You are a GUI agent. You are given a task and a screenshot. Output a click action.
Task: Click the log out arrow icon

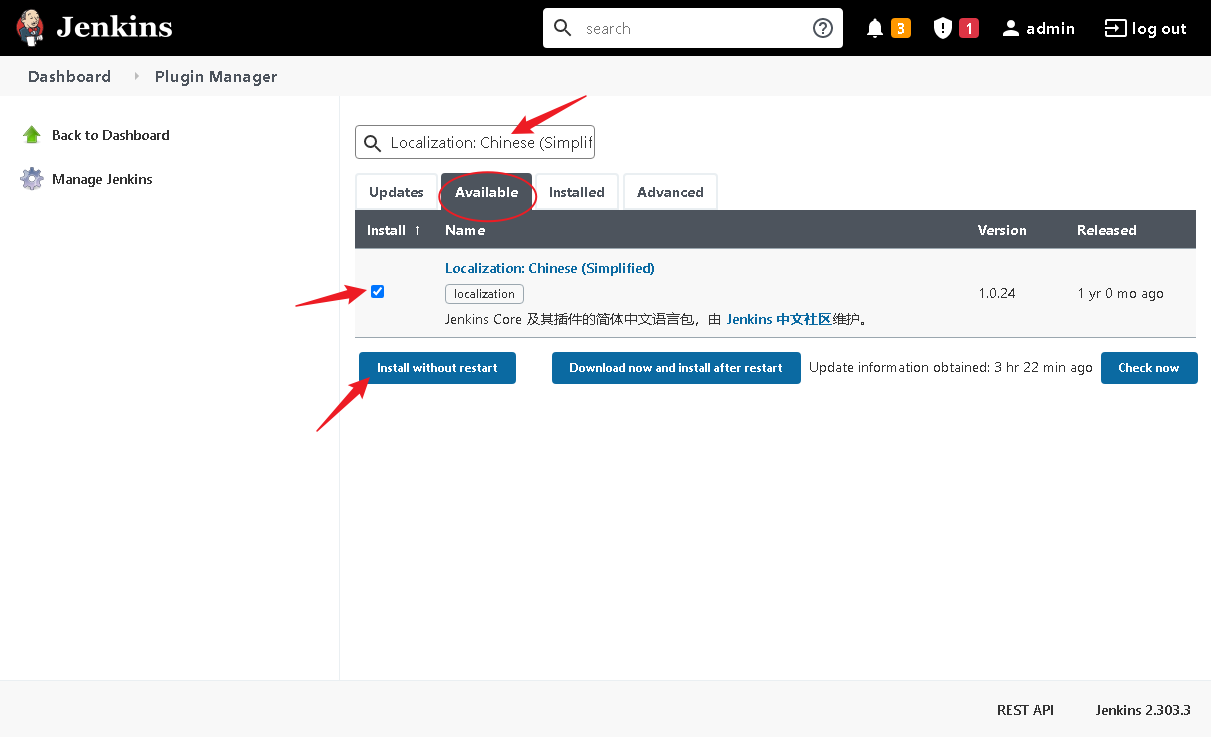[x=1115, y=28]
